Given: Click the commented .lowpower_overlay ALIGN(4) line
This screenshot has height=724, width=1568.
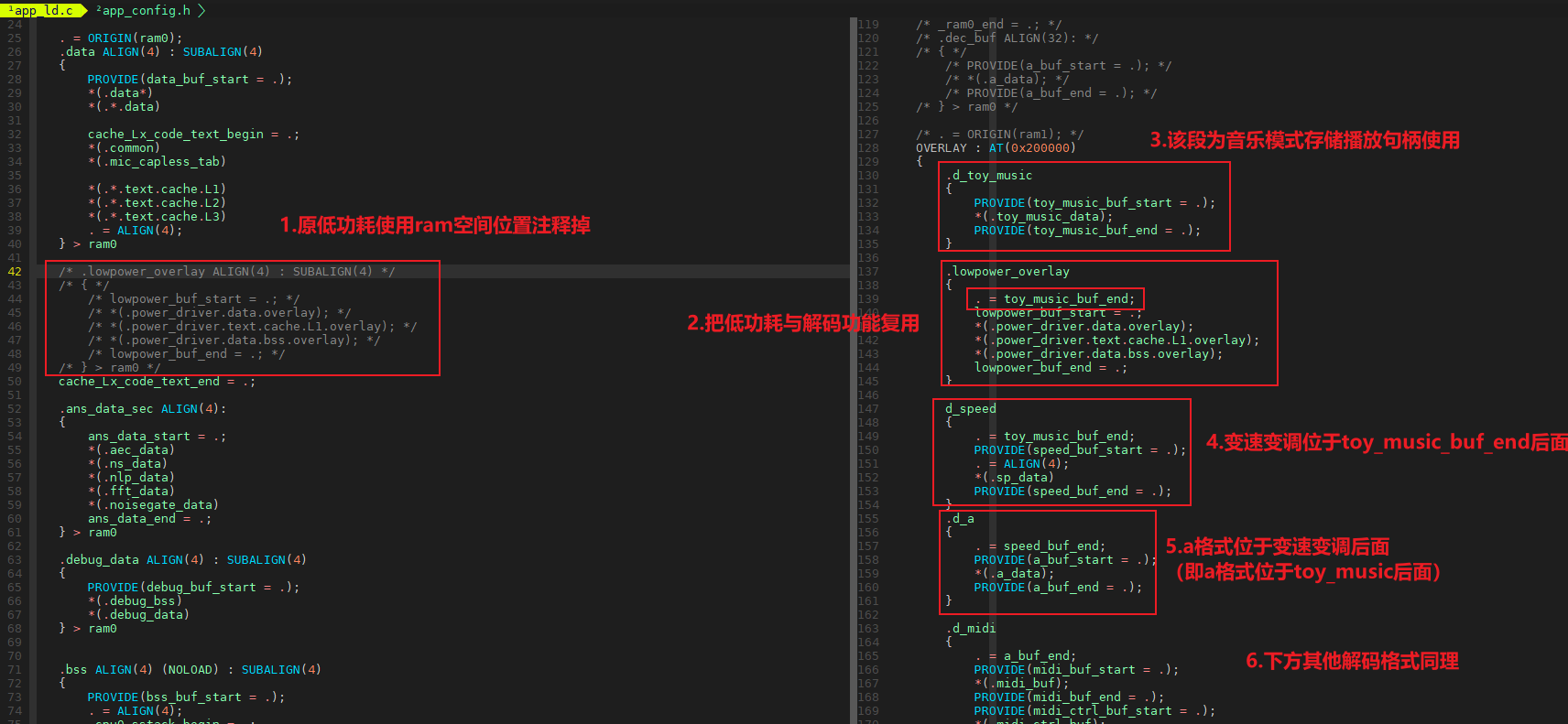Looking at the screenshot, I should coord(227,271).
